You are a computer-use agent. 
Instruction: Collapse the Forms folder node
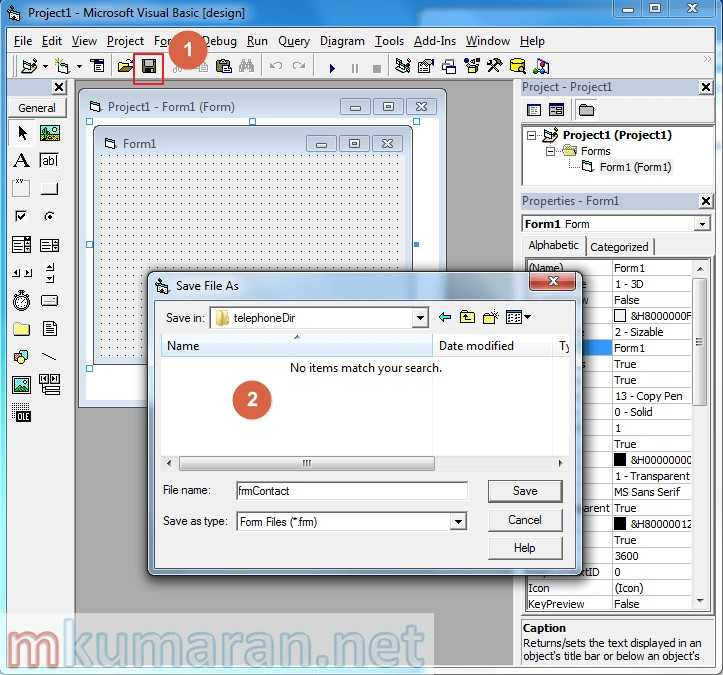pos(550,151)
